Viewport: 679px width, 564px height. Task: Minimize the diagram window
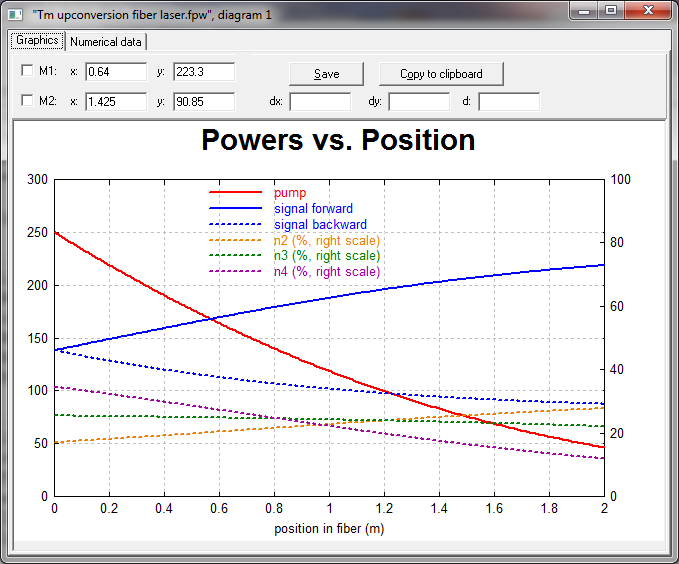tap(585, 11)
